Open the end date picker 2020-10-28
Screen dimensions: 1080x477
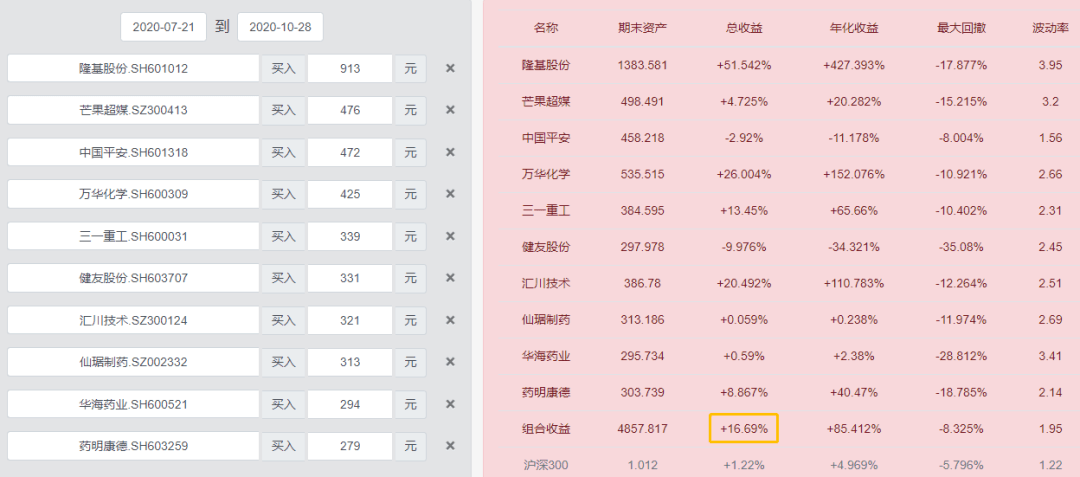[280, 27]
